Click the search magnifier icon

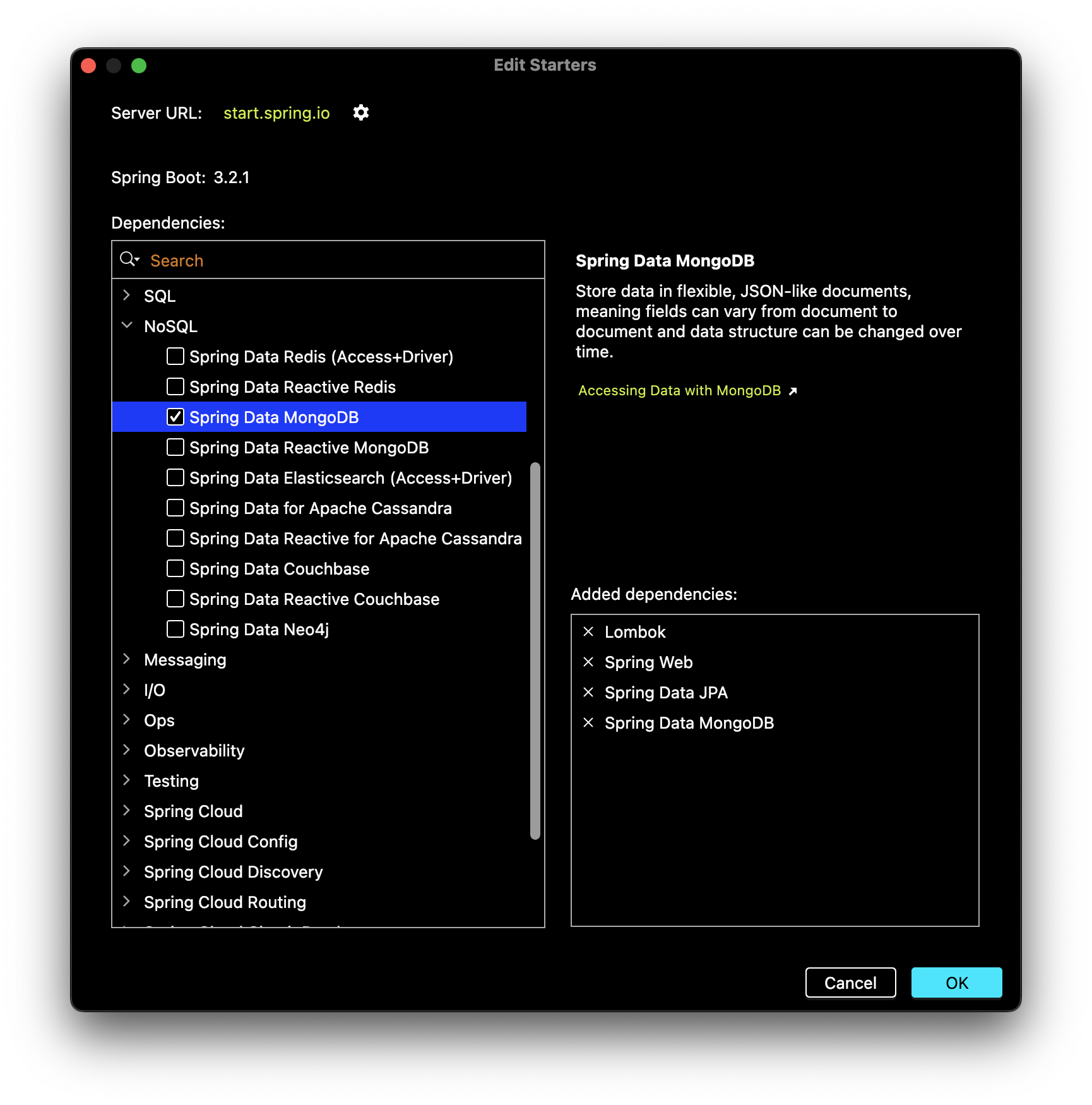point(129,260)
